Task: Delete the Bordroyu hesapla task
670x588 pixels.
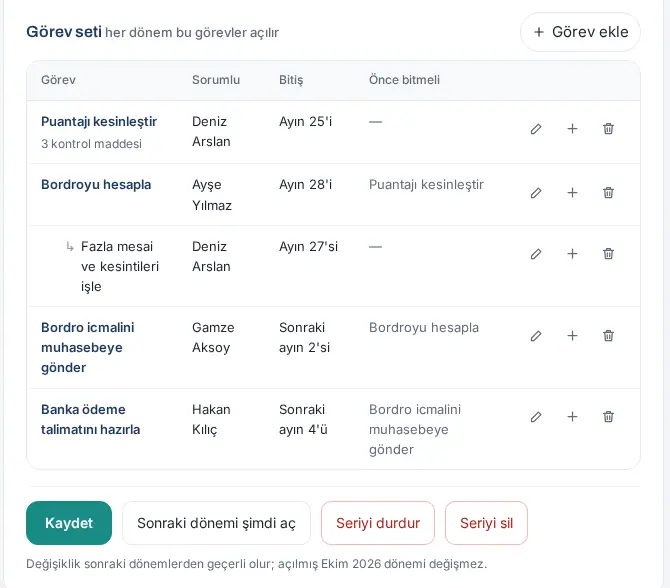Action: pyautogui.click(x=608, y=193)
